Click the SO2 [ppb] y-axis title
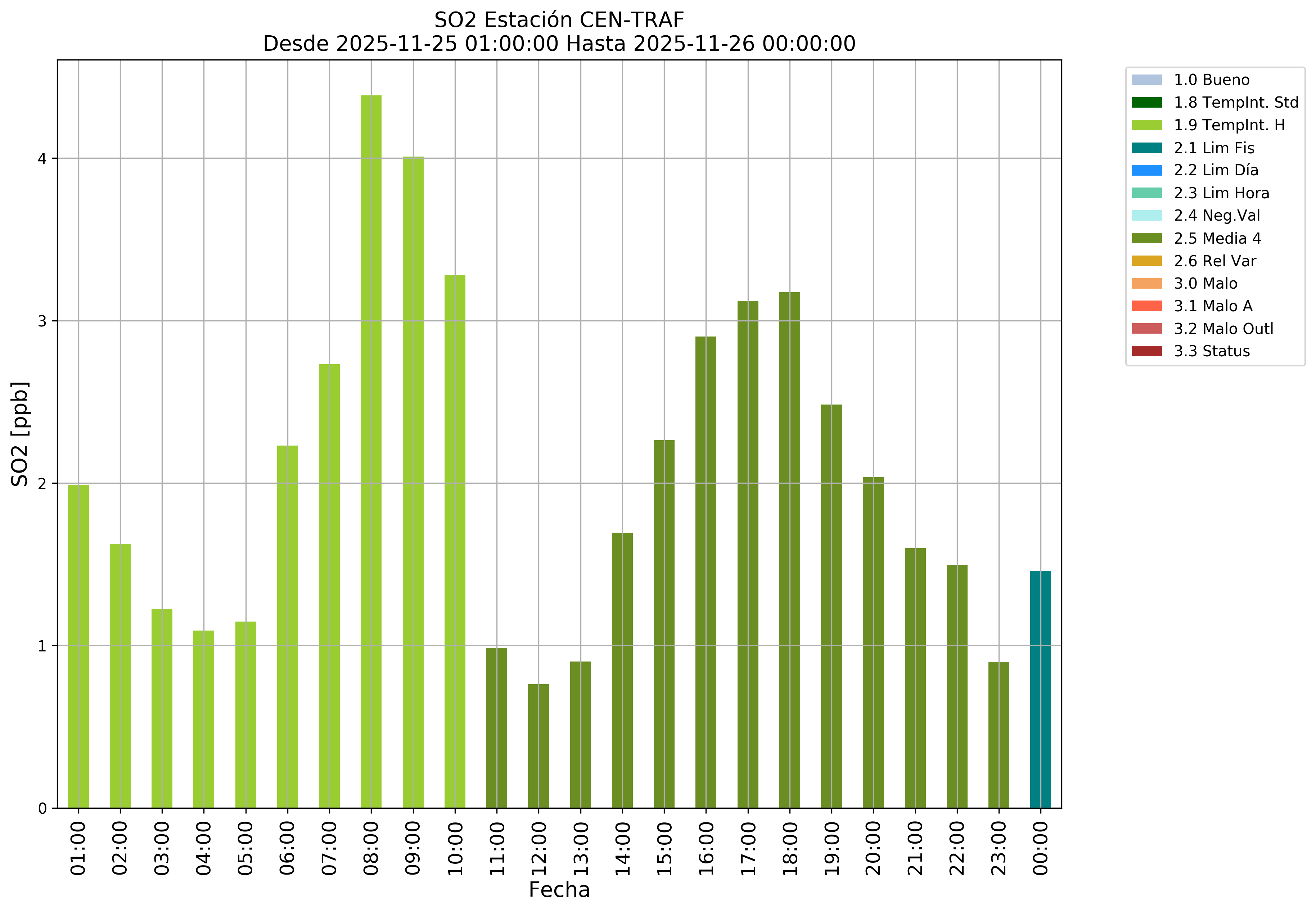Screen dimensions: 1316x912 20,434
